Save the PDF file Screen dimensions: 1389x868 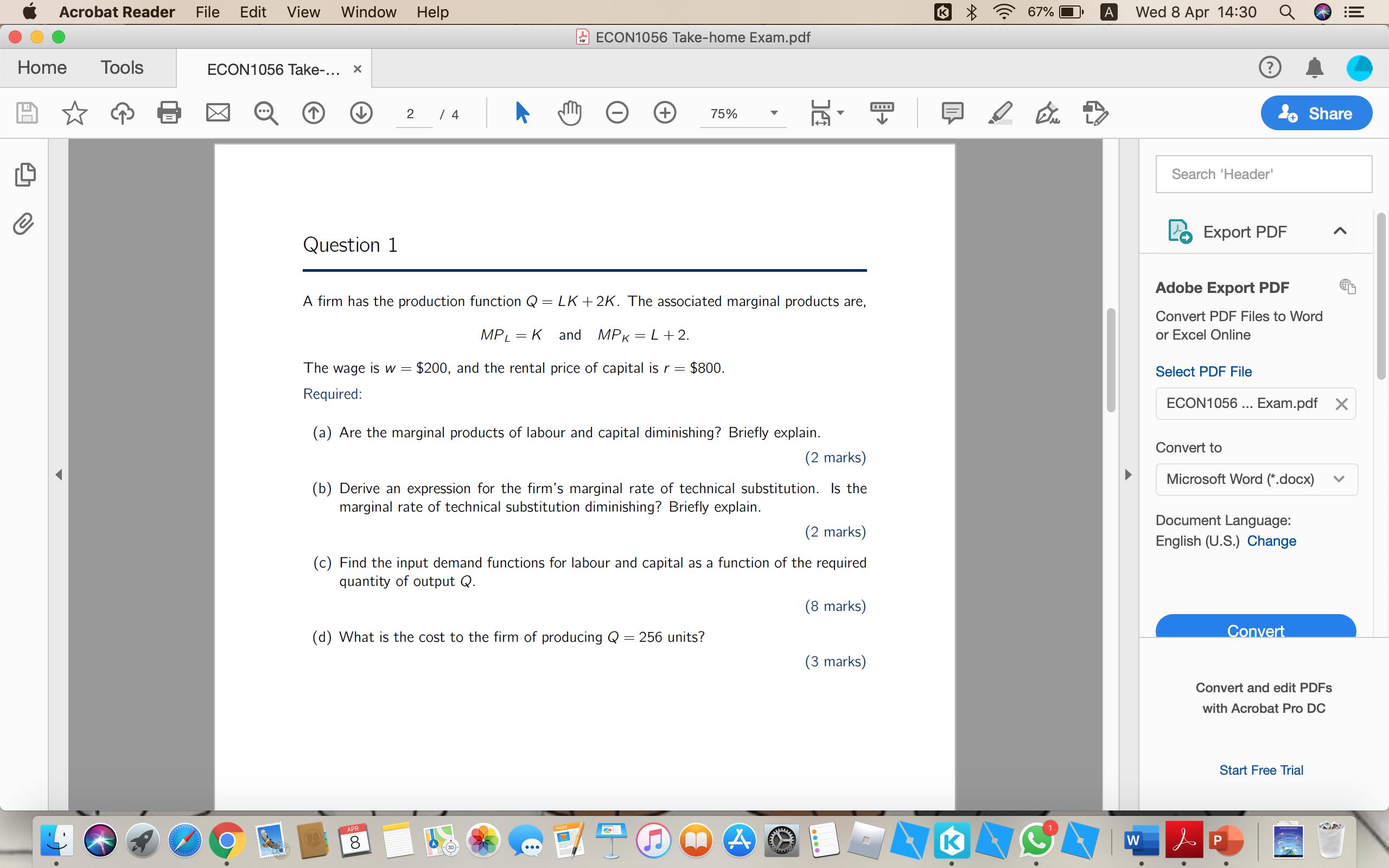coord(27,112)
